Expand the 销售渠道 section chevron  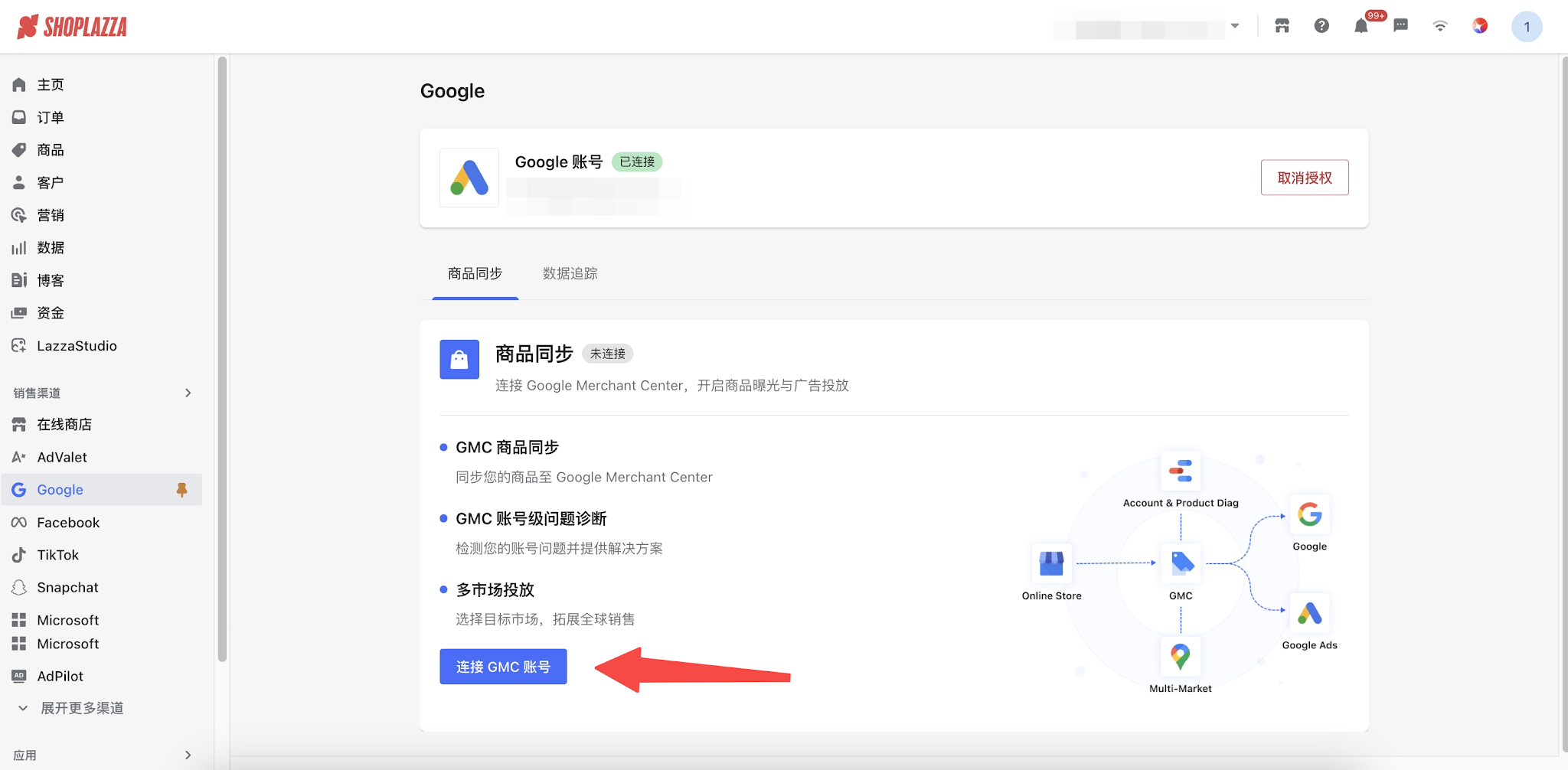[x=188, y=393]
